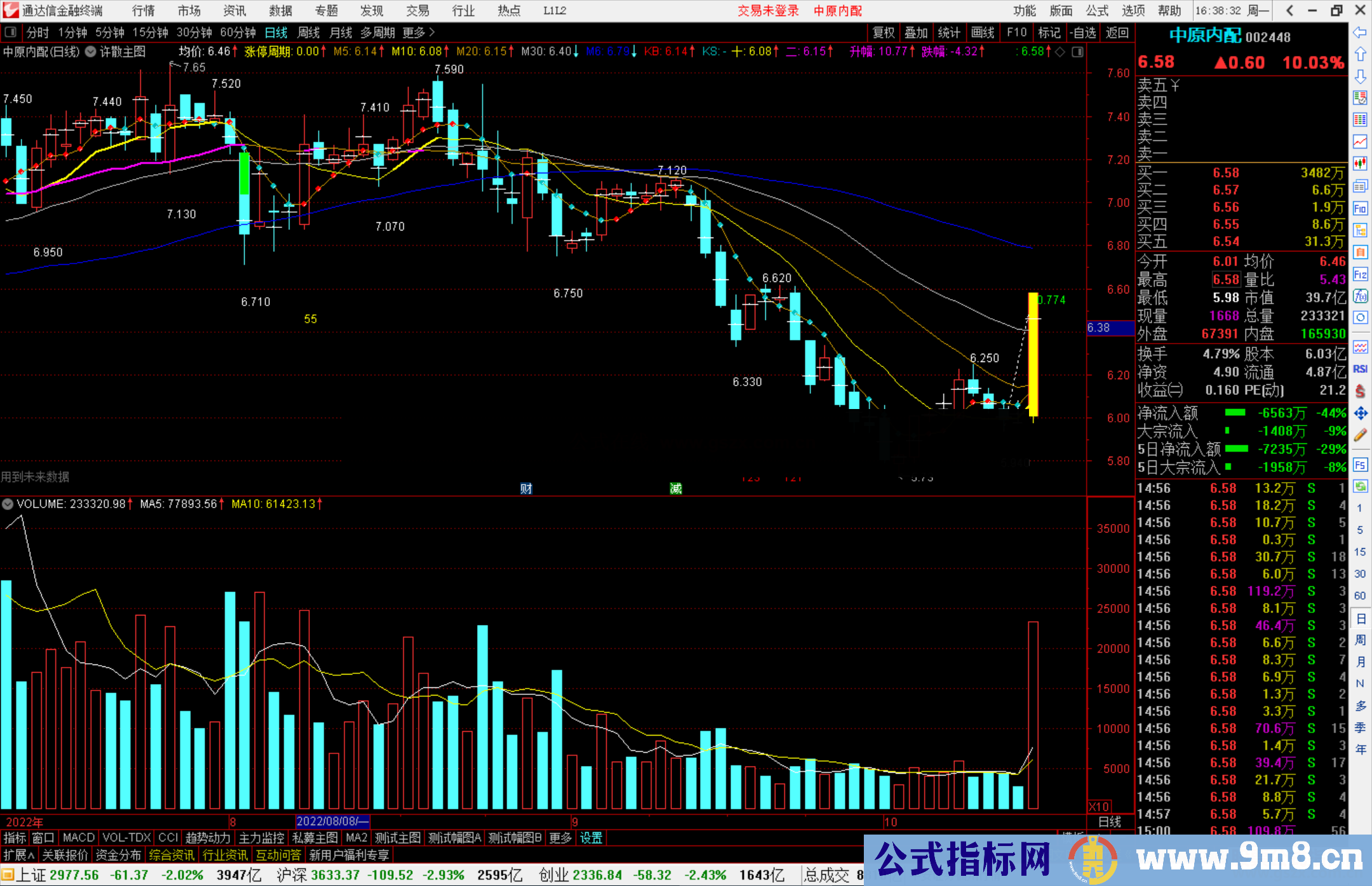Open the 公式 menu
1372x886 pixels.
[x=1096, y=11]
